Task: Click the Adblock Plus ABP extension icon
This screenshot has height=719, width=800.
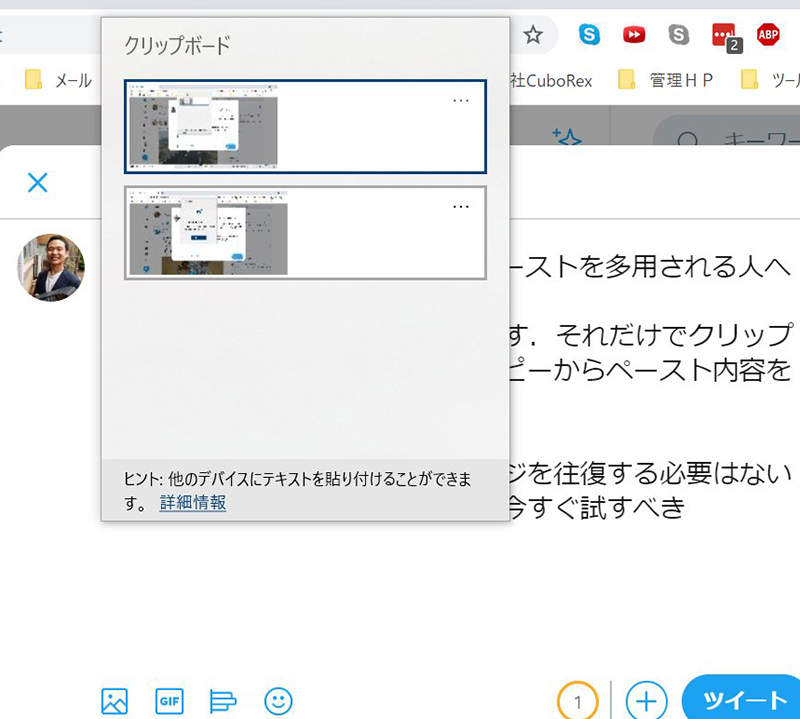Action: 768,36
